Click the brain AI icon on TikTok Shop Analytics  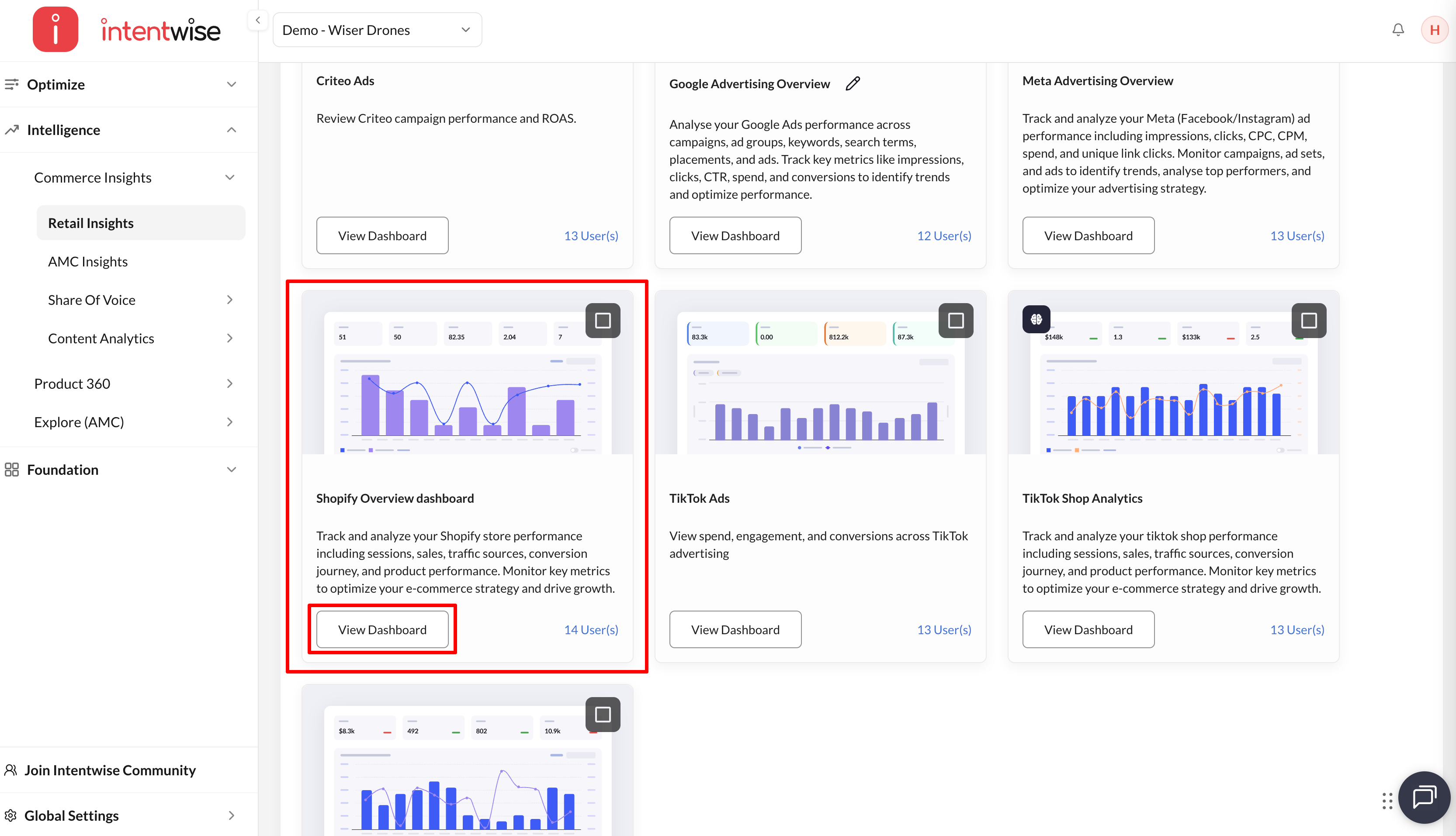click(1036, 319)
